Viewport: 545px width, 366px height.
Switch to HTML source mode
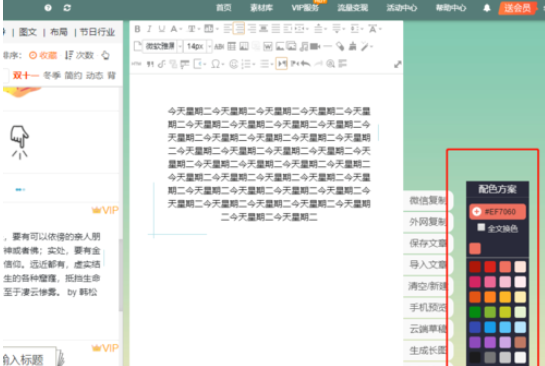click(137, 64)
